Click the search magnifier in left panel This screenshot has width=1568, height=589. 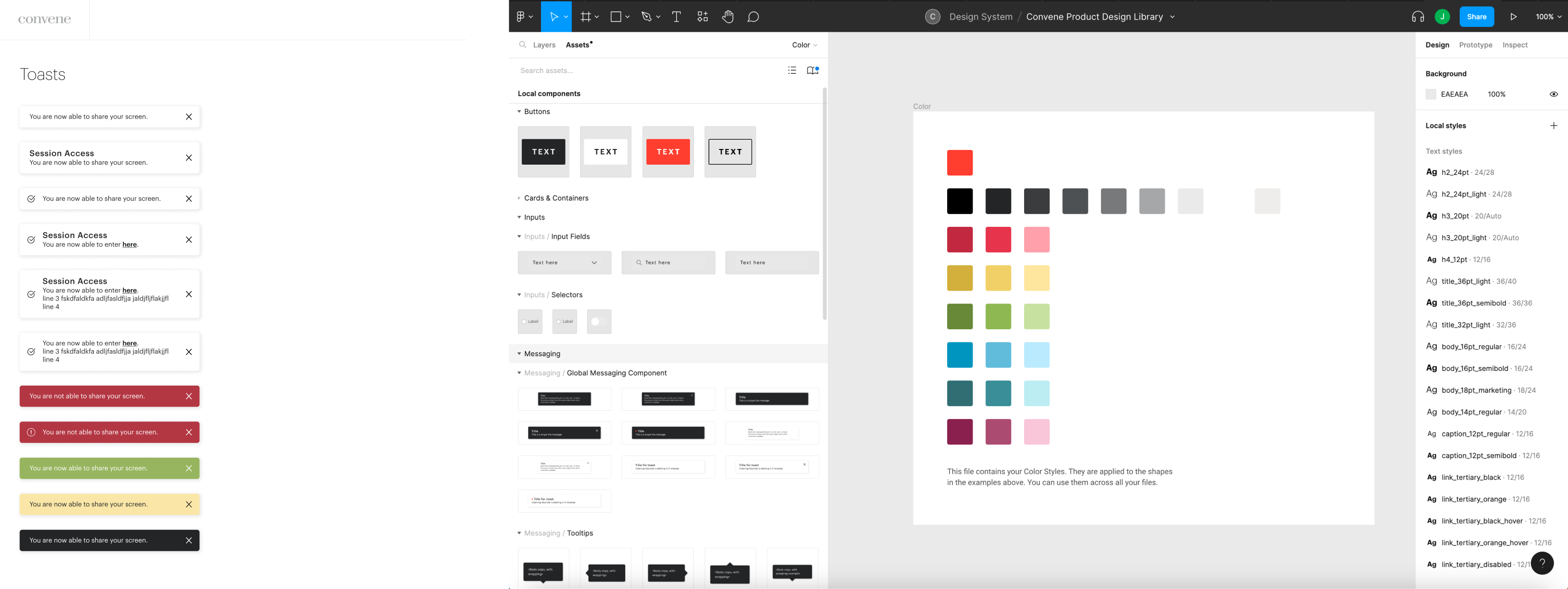click(x=522, y=45)
